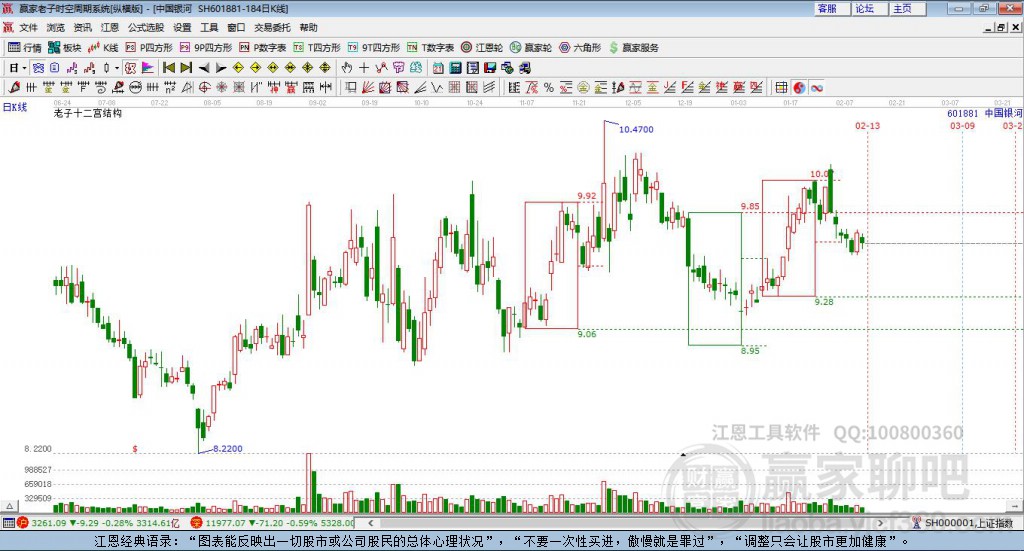
Task: Select the red pencil drawing tool
Action: pos(14,87)
